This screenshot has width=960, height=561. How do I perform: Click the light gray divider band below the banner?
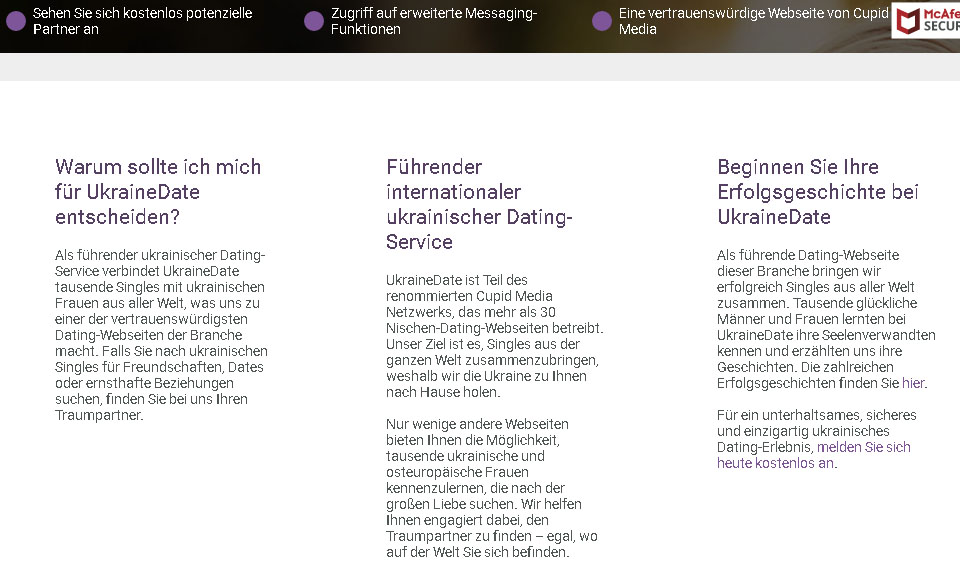tap(480, 67)
